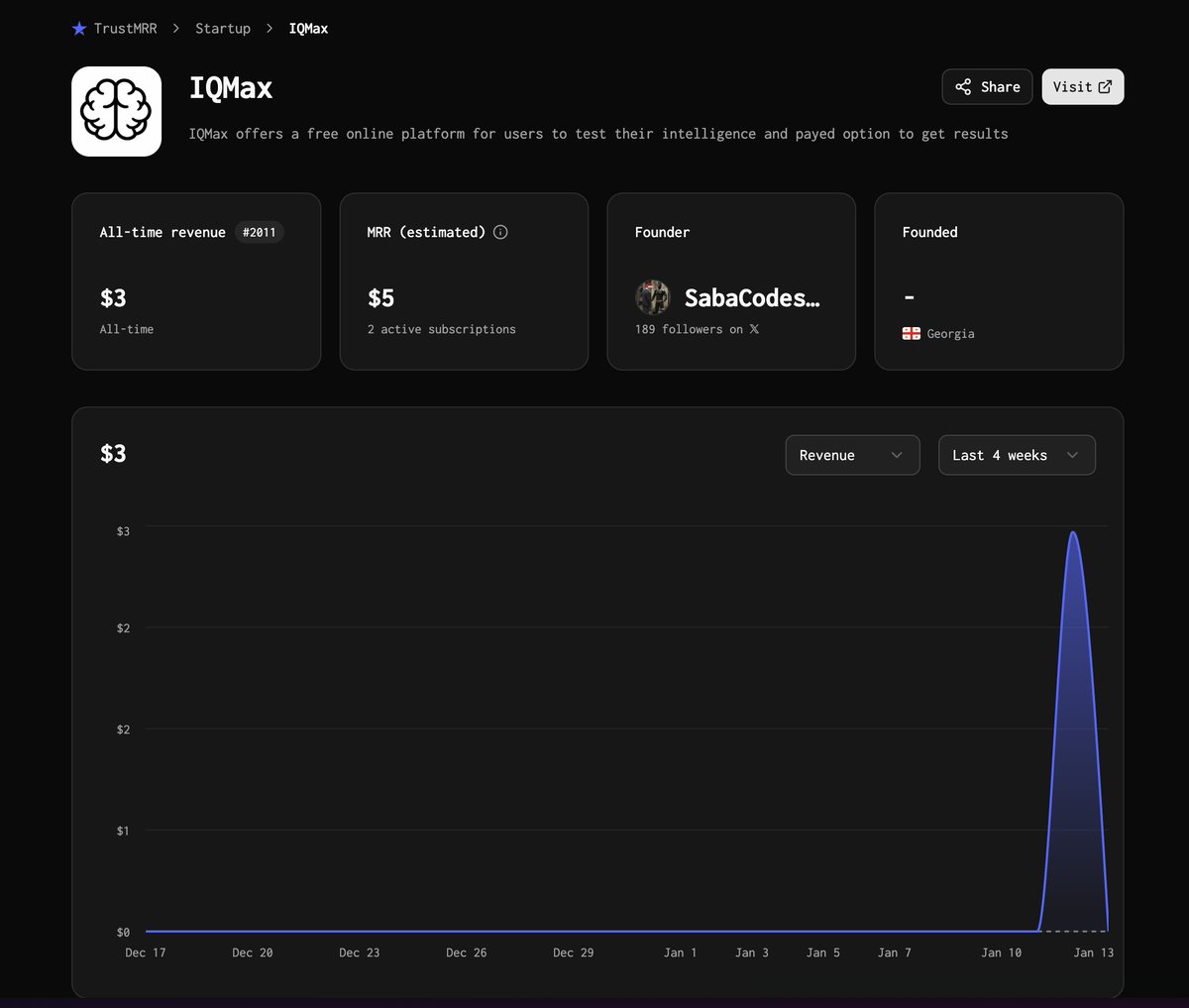
Task: Click '189 followers on' text
Action: [x=689, y=329]
